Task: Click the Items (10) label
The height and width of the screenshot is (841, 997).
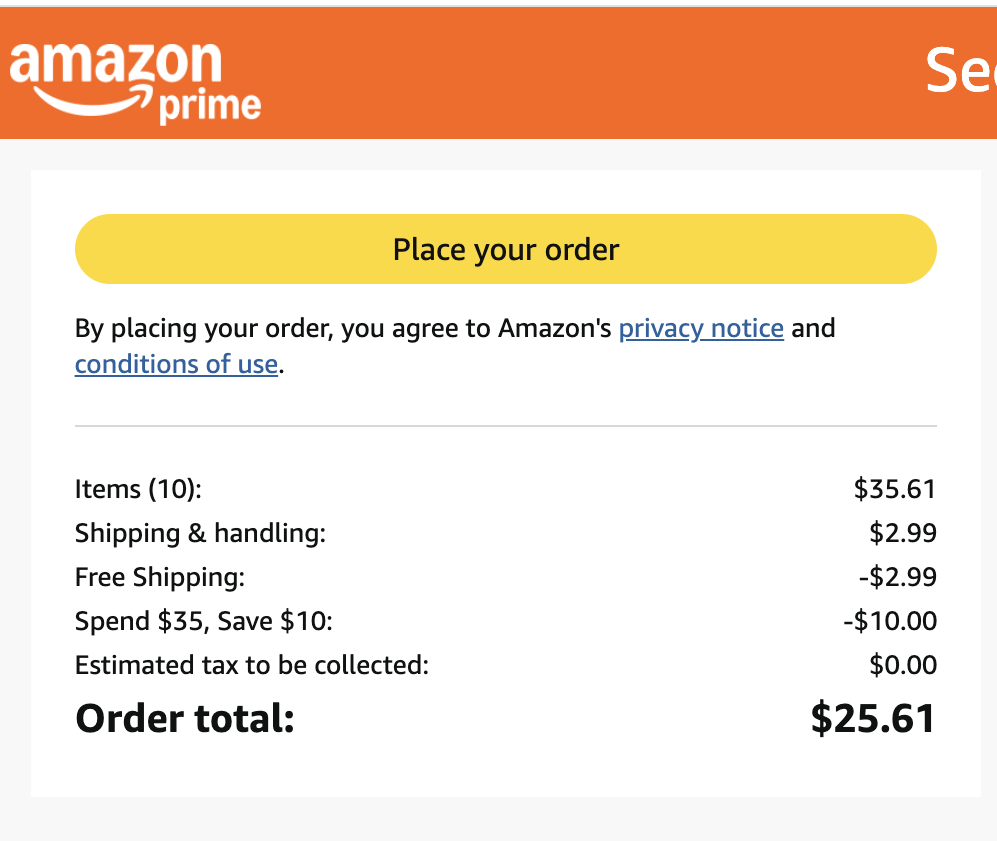Action: [x=138, y=489]
